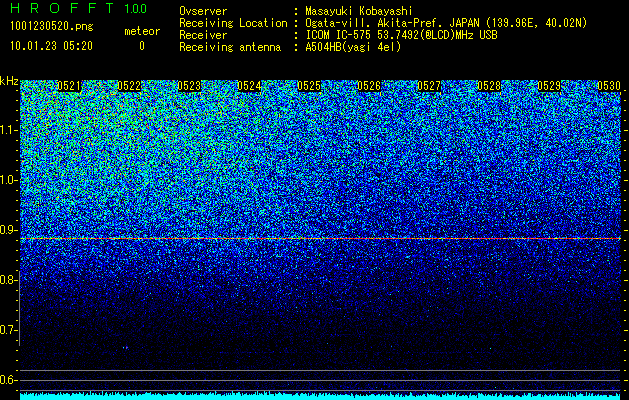Select the file name 1001230520.png

(52, 27)
